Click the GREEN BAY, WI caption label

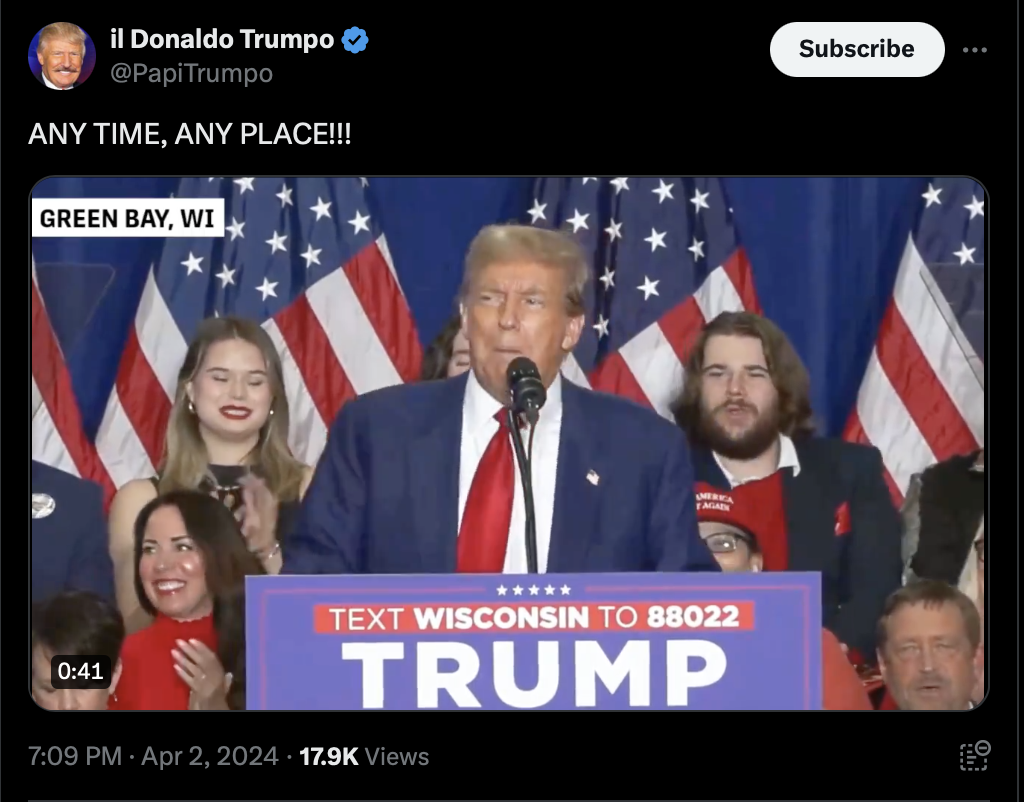point(127,217)
